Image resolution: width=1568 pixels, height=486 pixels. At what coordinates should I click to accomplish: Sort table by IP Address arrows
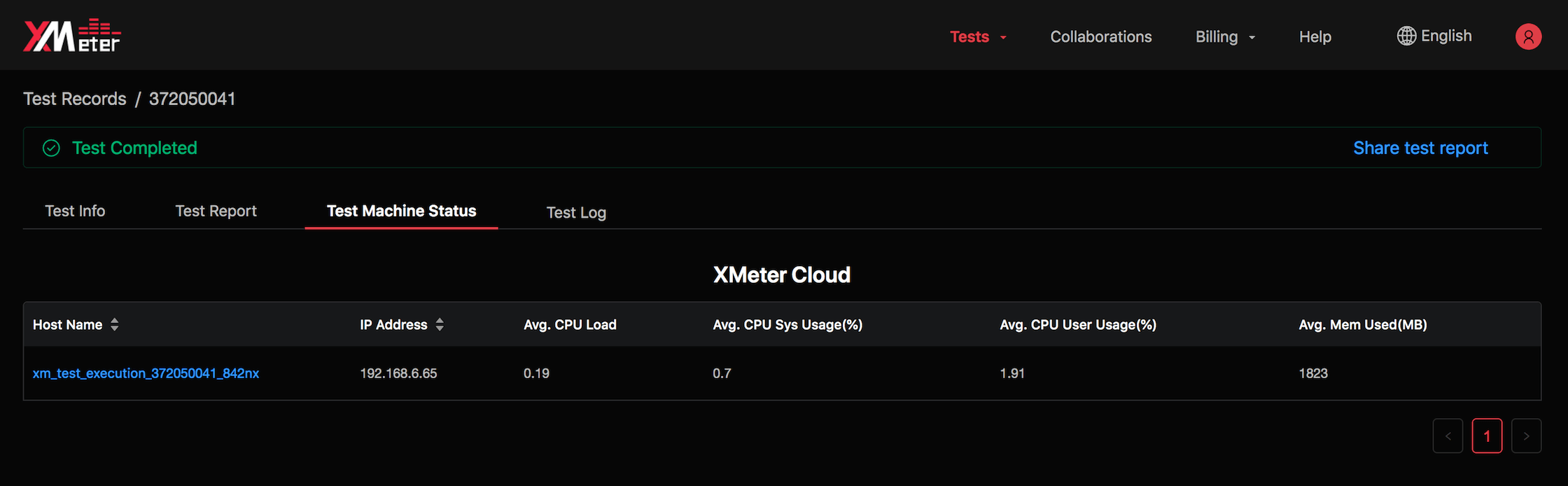(x=440, y=324)
